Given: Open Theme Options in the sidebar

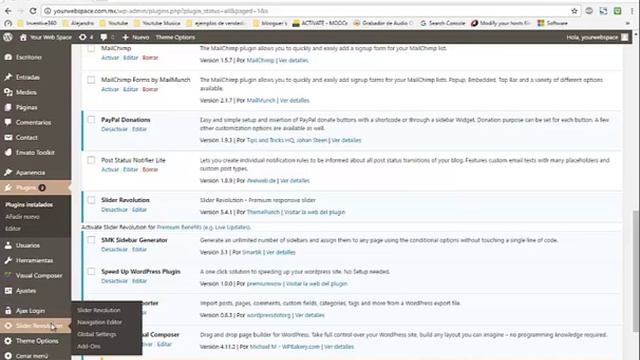Looking at the screenshot, I should coord(36,341).
